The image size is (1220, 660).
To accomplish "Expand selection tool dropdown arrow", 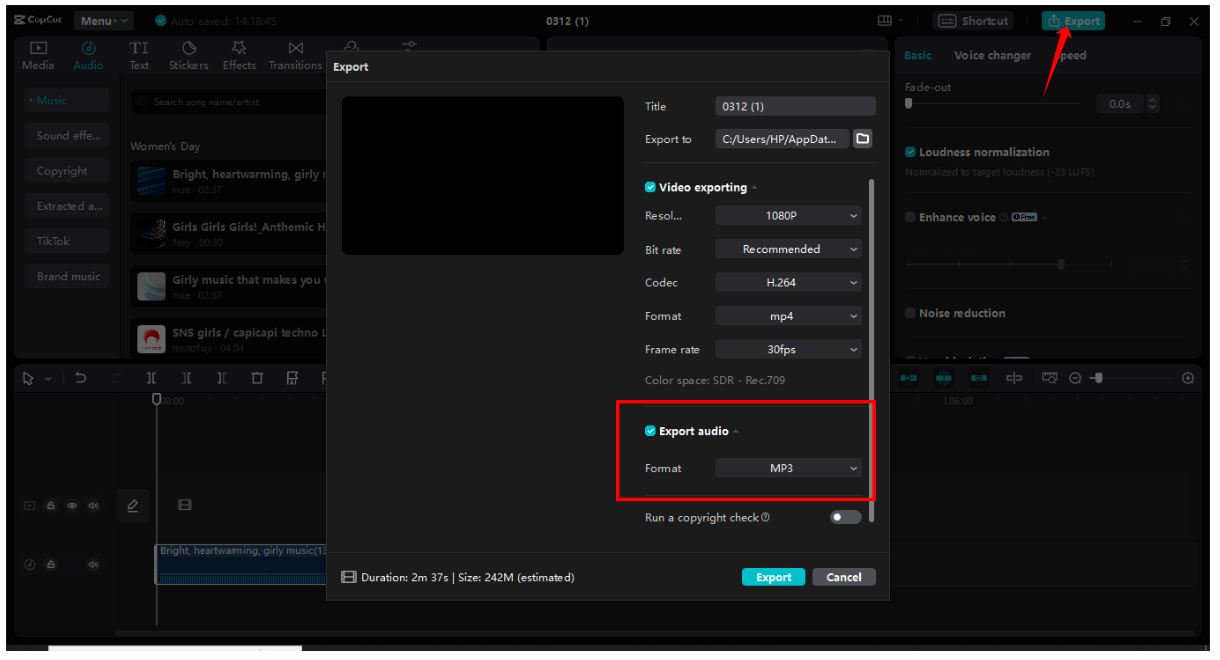I will click(46, 378).
